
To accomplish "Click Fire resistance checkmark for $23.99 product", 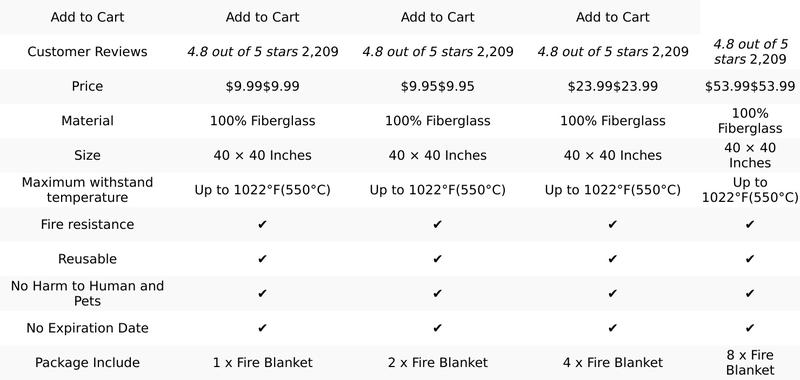I will tap(612, 224).
